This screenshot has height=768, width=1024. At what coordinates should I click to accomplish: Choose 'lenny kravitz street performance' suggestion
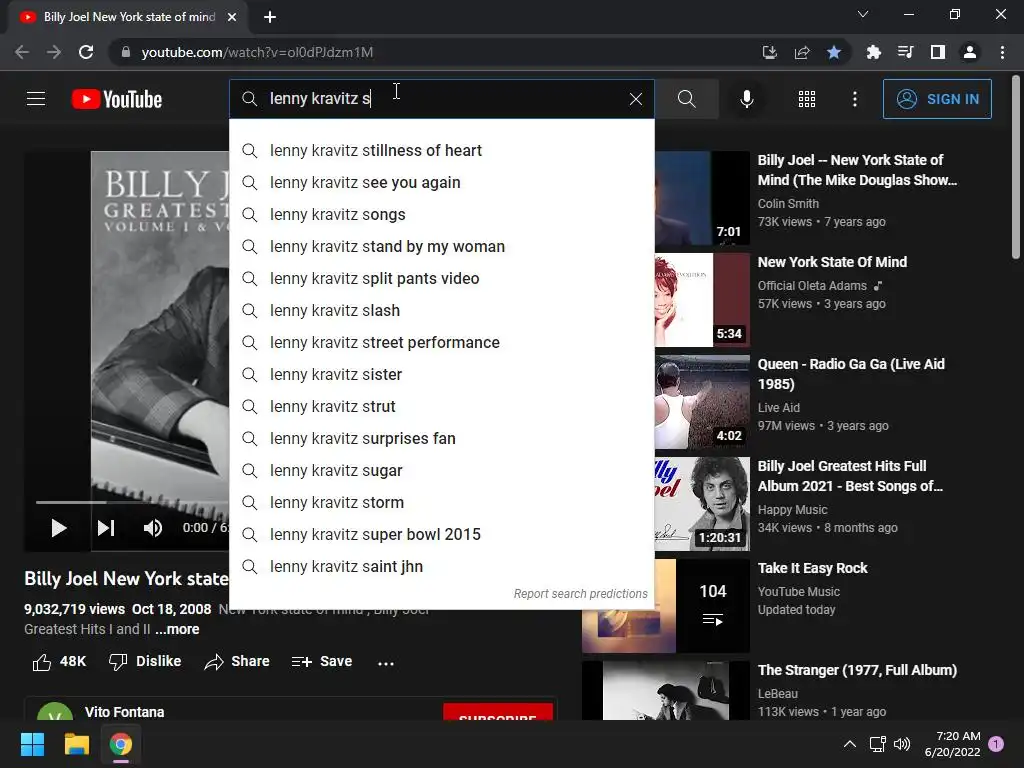coord(441,342)
